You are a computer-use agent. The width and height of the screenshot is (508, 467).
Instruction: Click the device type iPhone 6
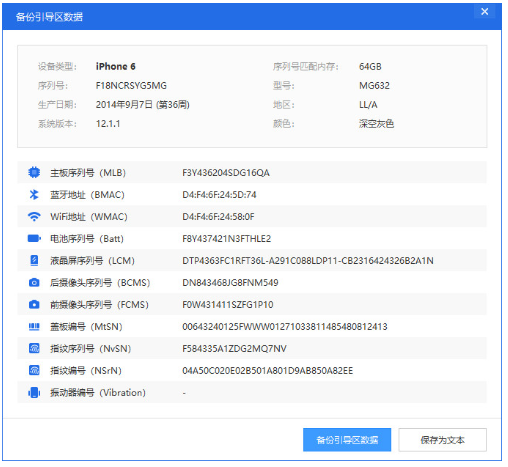pos(116,66)
